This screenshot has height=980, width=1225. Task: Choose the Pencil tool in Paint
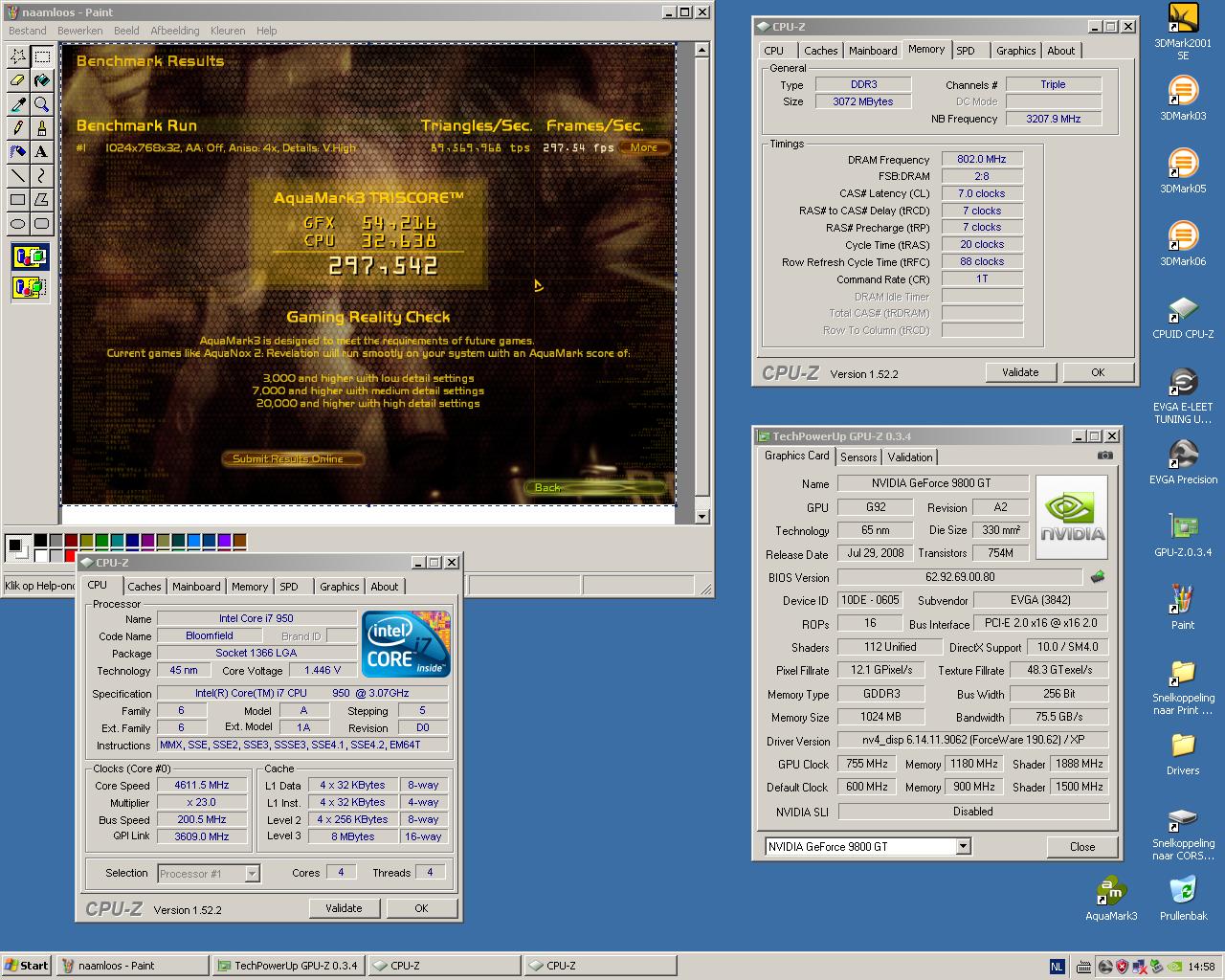click(x=17, y=128)
